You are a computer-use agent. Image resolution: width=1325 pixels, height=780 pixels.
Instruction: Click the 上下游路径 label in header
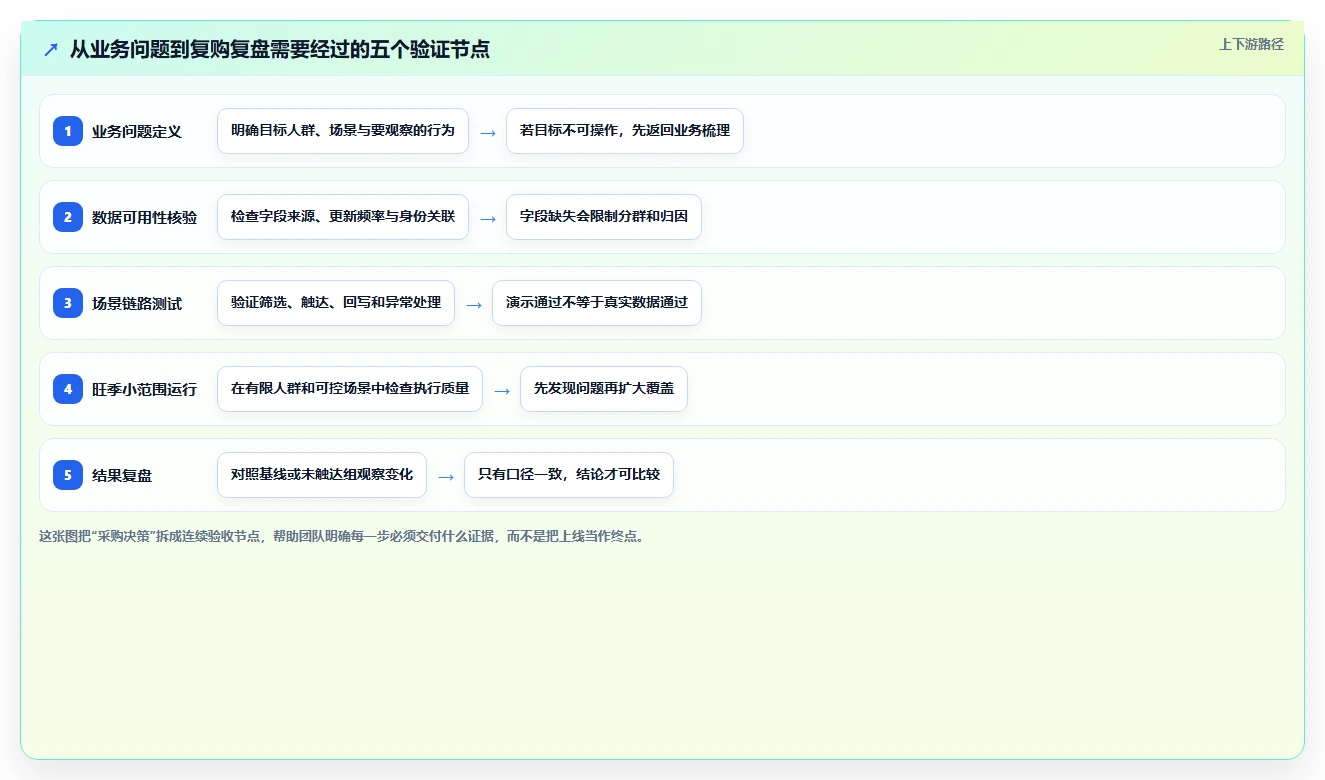tap(1251, 44)
